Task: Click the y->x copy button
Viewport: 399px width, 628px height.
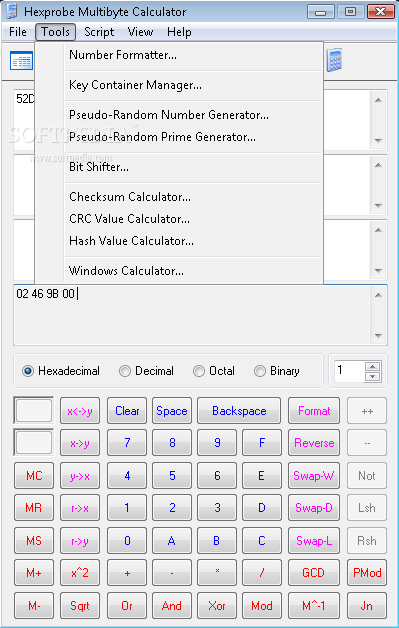Action: pos(80,476)
